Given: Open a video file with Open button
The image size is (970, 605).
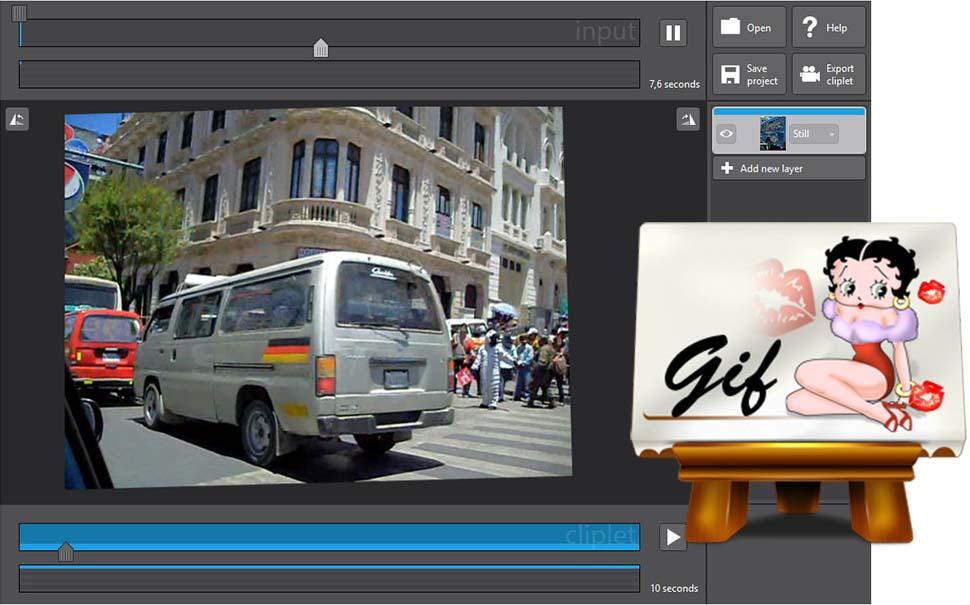Looking at the screenshot, I should (749, 27).
